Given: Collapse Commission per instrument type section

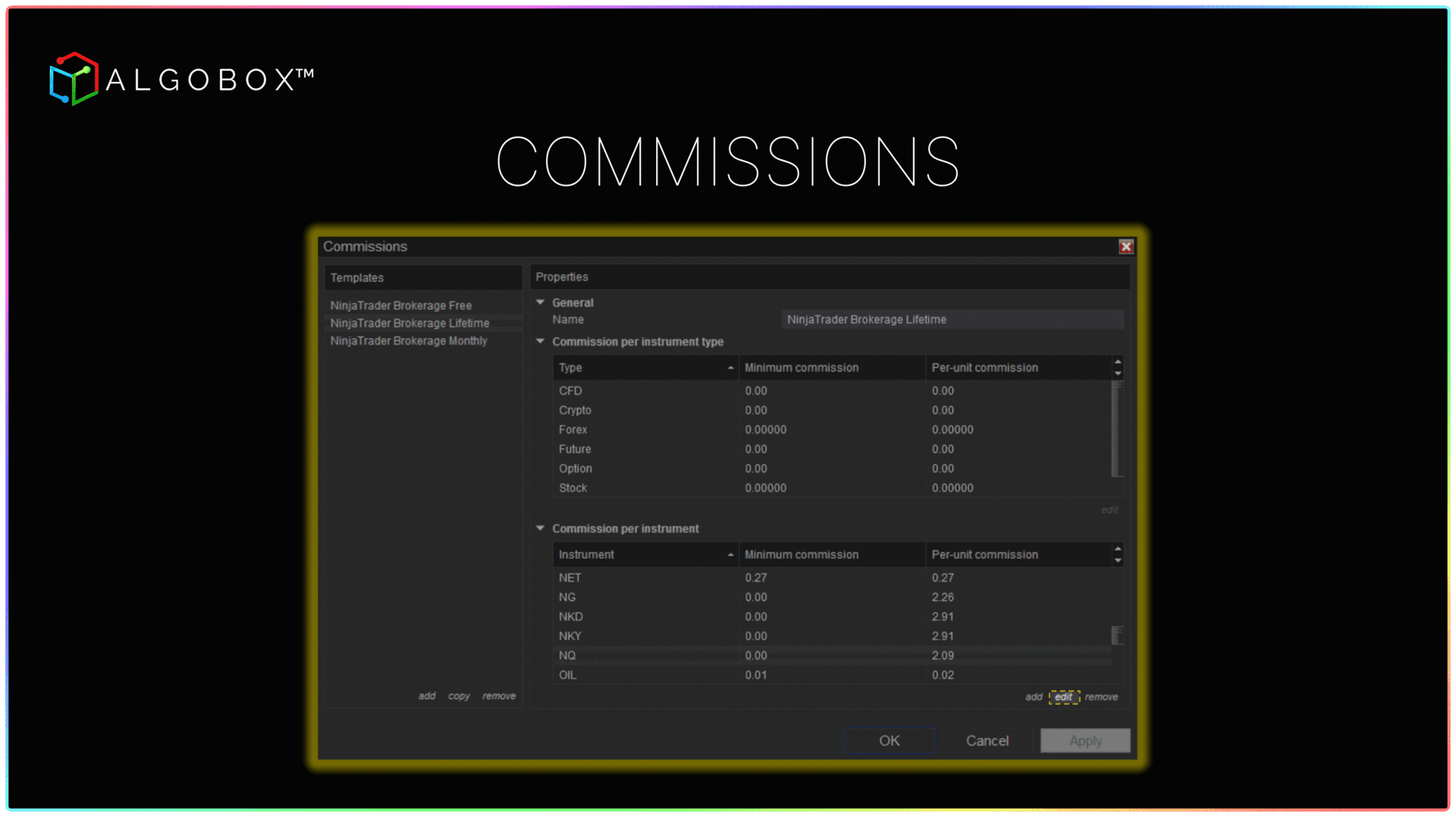Looking at the screenshot, I should 541,341.
